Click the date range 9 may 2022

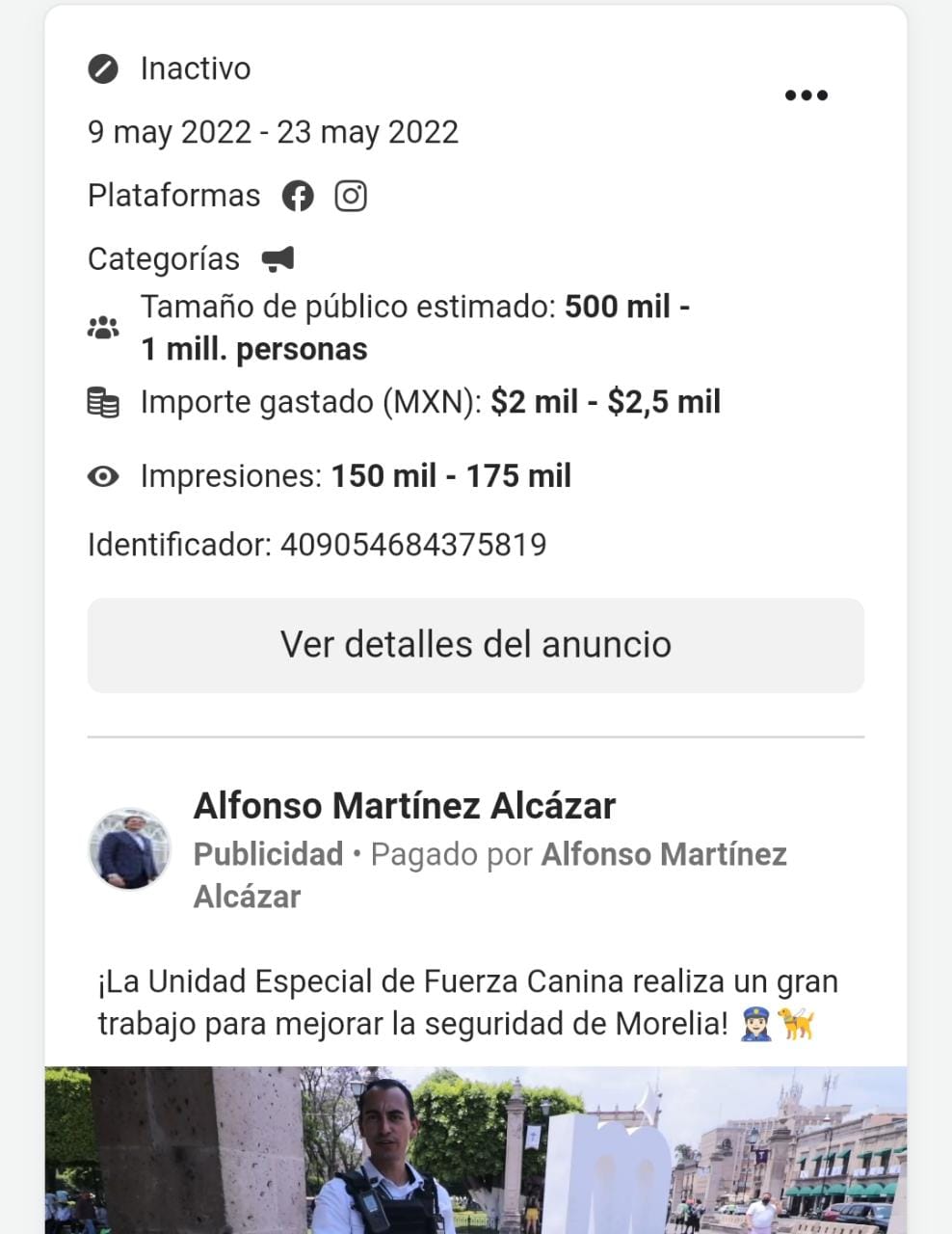[170, 132]
